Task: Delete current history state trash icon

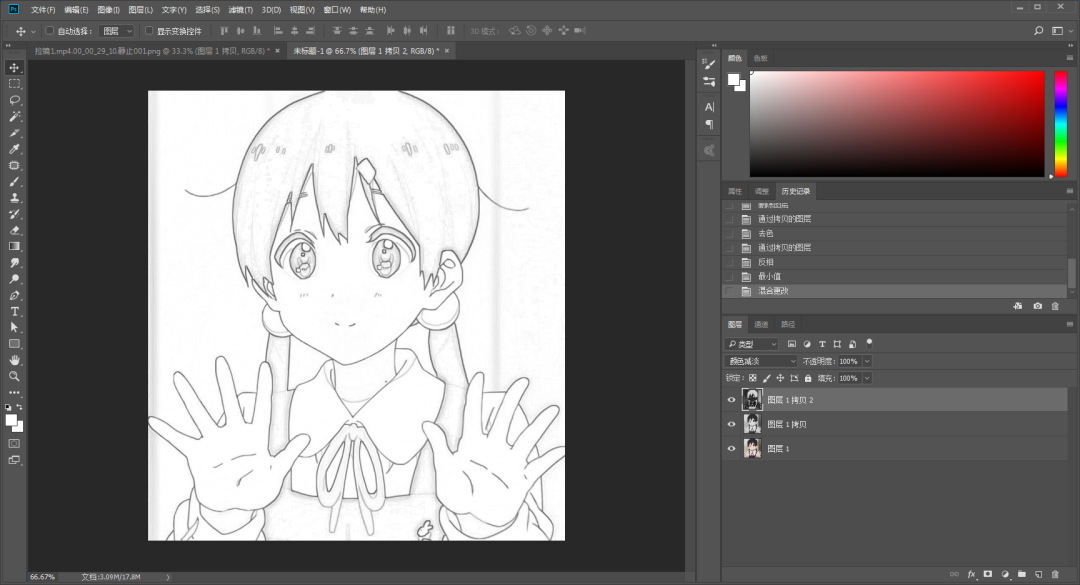Action: click(1055, 306)
